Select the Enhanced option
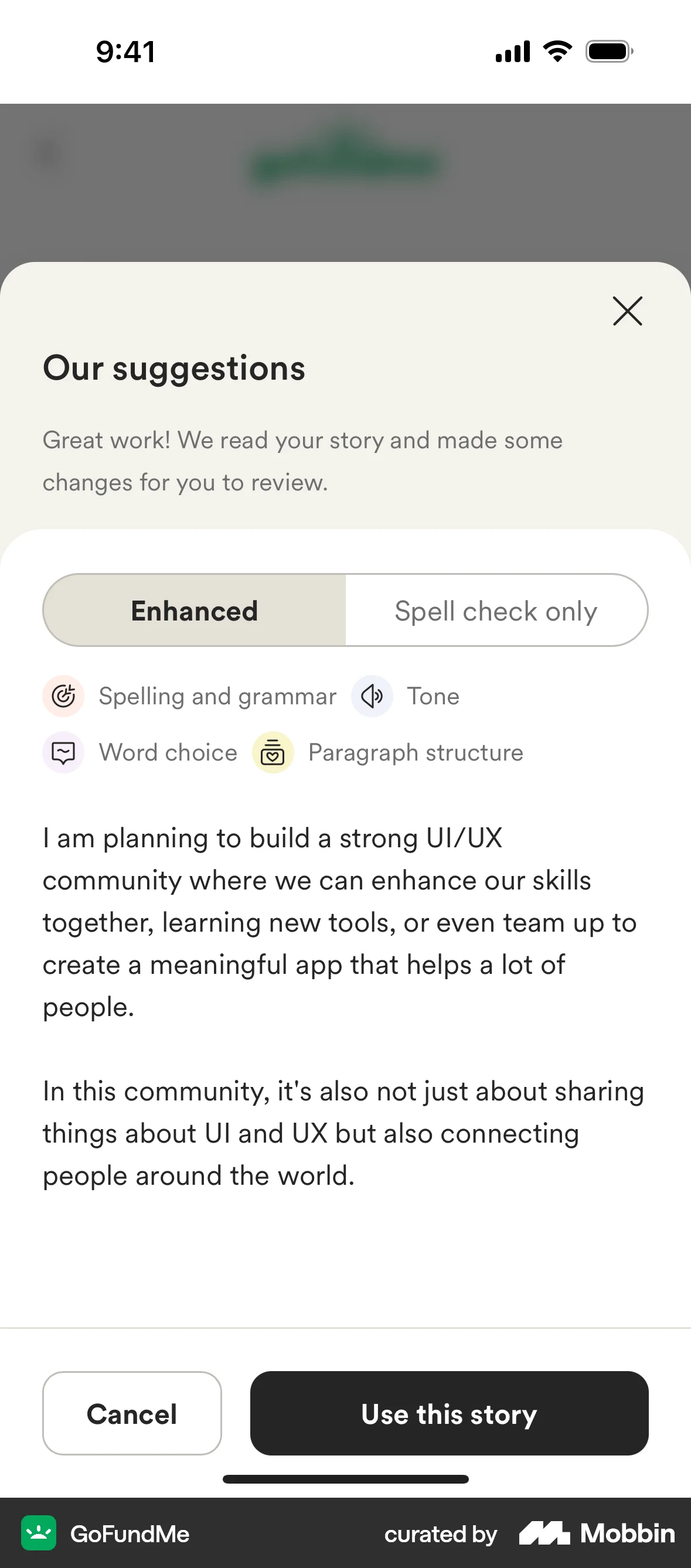691x1568 pixels. pyautogui.click(x=195, y=611)
